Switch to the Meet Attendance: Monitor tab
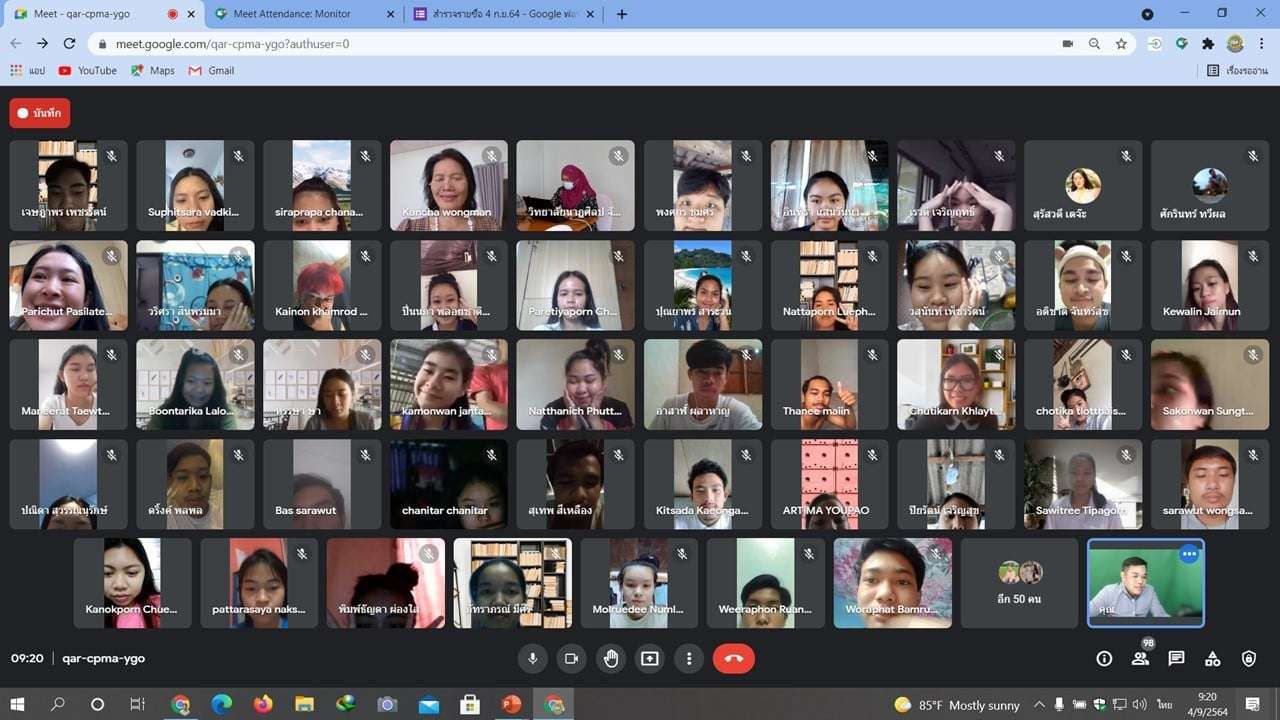The image size is (1280, 720). coord(300,14)
